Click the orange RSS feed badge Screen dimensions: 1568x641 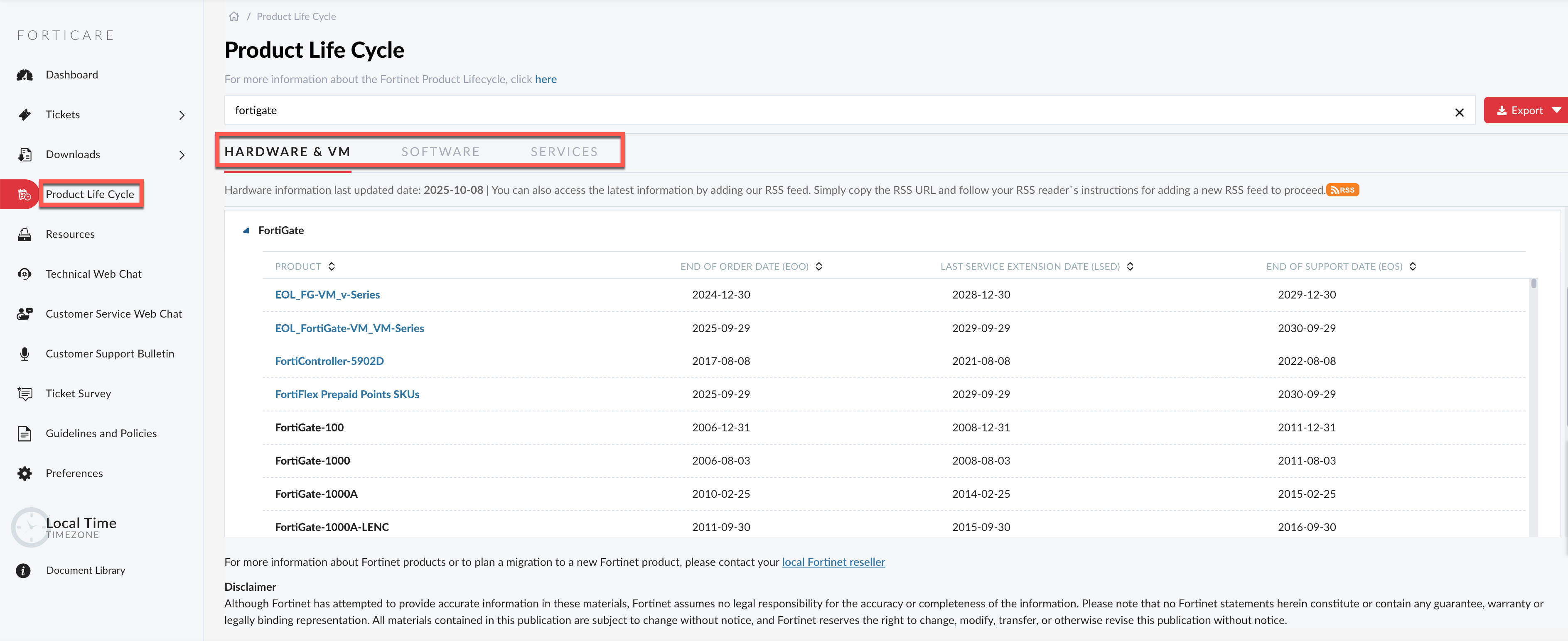coord(1342,190)
